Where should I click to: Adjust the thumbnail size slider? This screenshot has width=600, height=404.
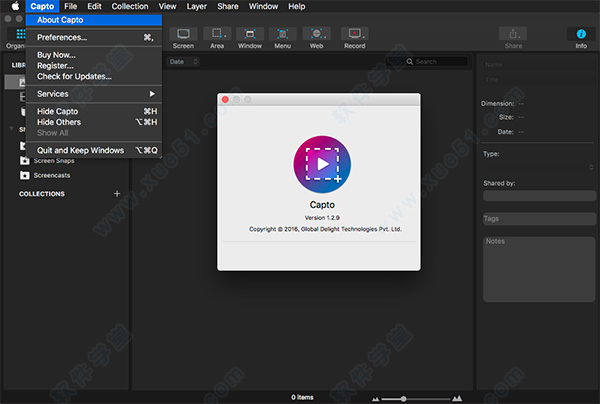(x=416, y=399)
